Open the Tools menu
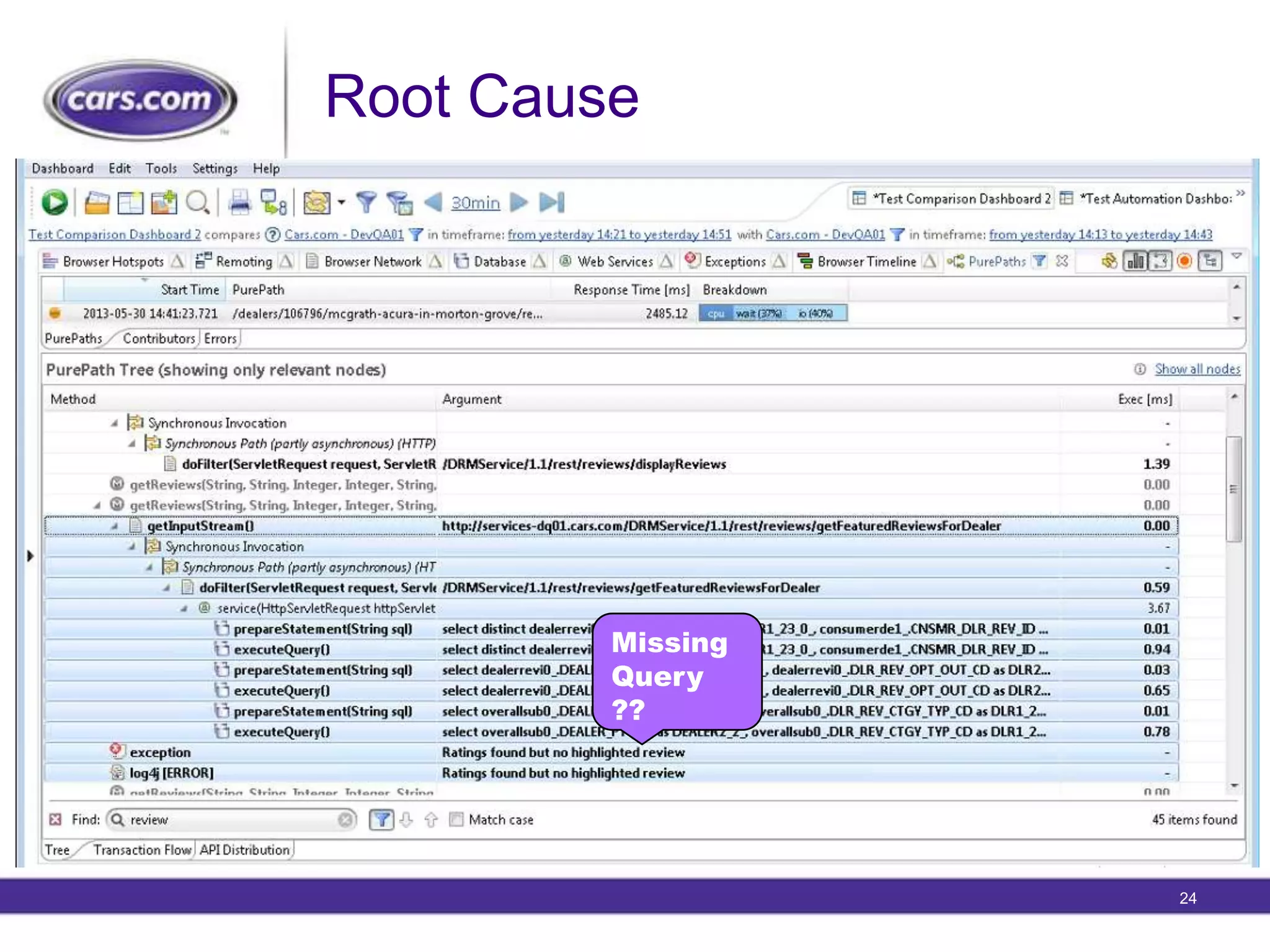1270x952 pixels. [161, 169]
